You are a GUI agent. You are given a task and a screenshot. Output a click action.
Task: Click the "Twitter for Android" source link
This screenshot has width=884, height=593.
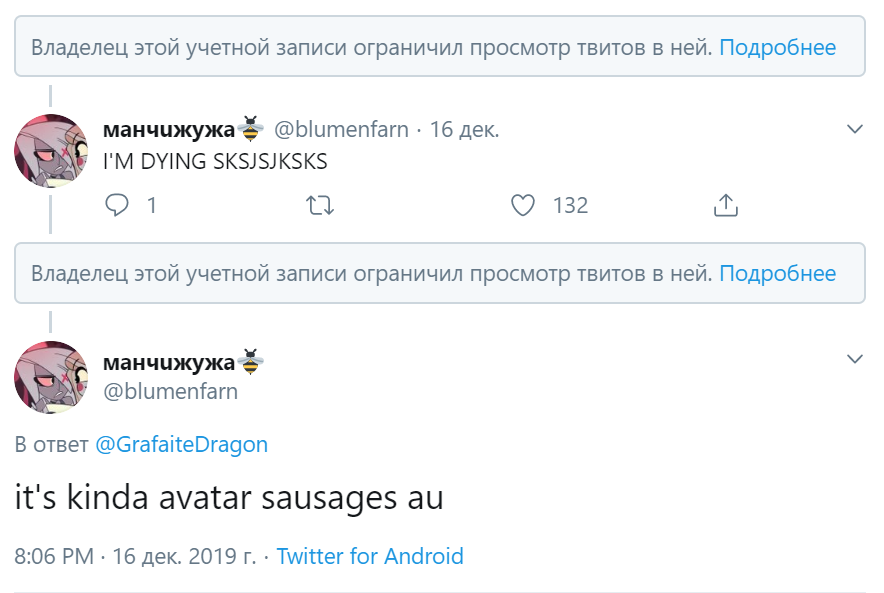click(x=370, y=556)
